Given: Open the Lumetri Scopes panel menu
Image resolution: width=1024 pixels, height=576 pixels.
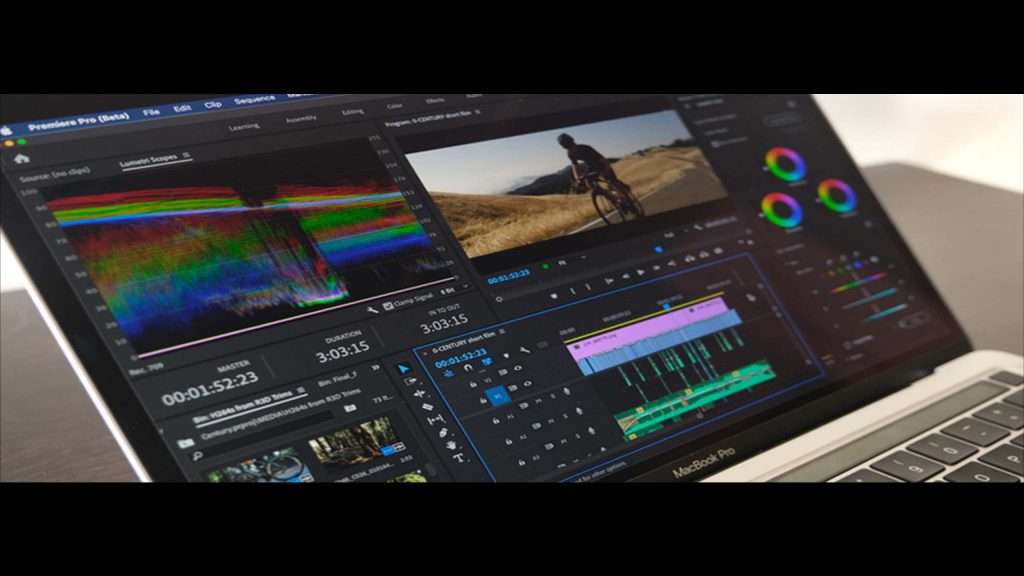Looking at the screenshot, I should 187,155.
